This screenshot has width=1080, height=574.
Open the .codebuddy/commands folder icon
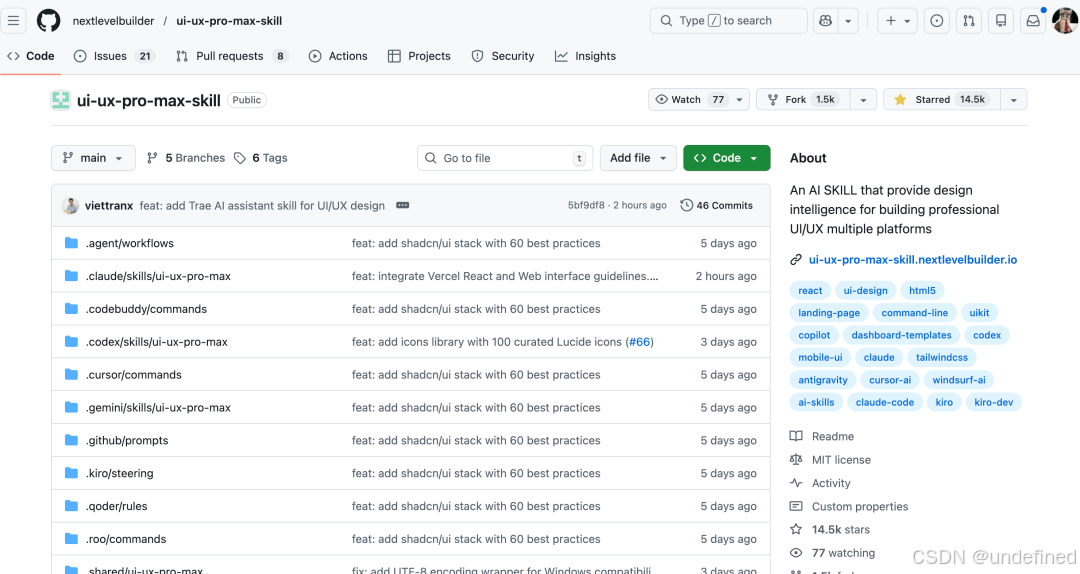[71, 309]
